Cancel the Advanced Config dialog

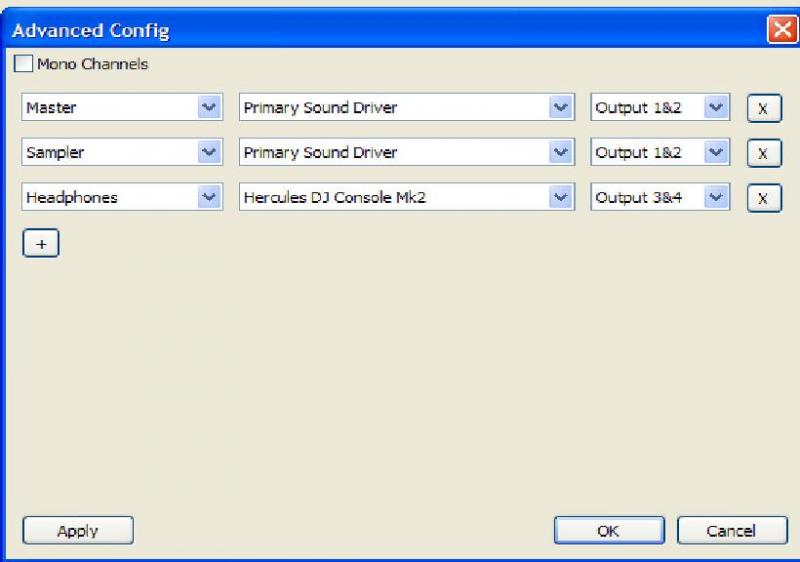732,530
